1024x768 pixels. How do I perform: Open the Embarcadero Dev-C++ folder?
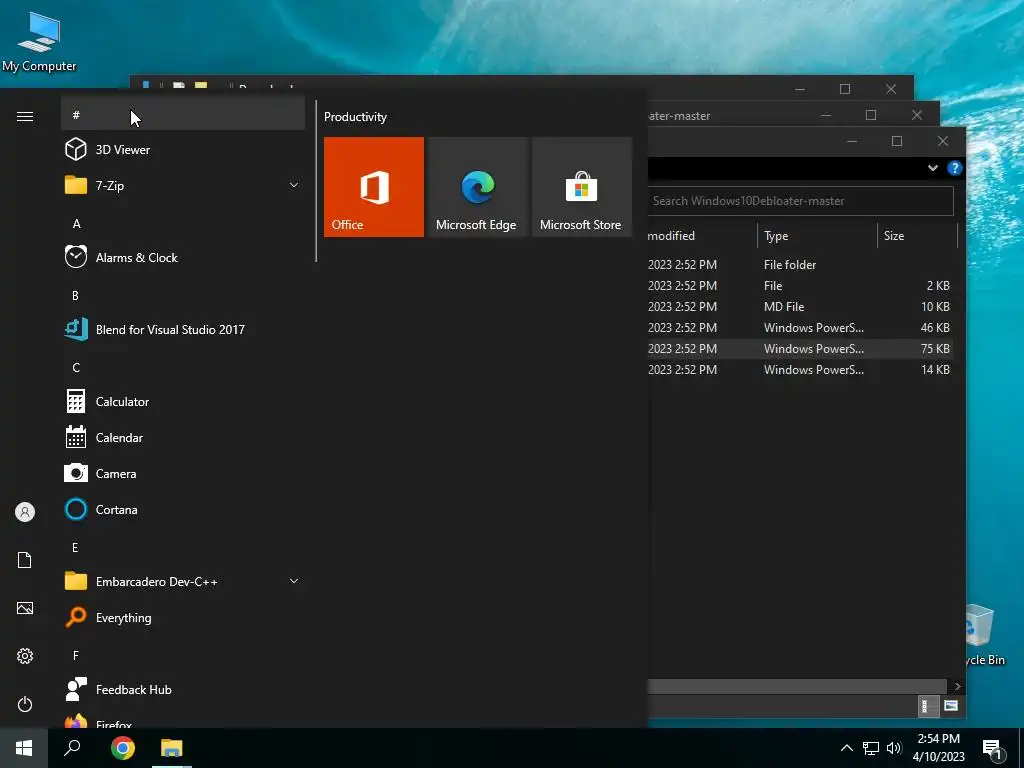click(183, 581)
